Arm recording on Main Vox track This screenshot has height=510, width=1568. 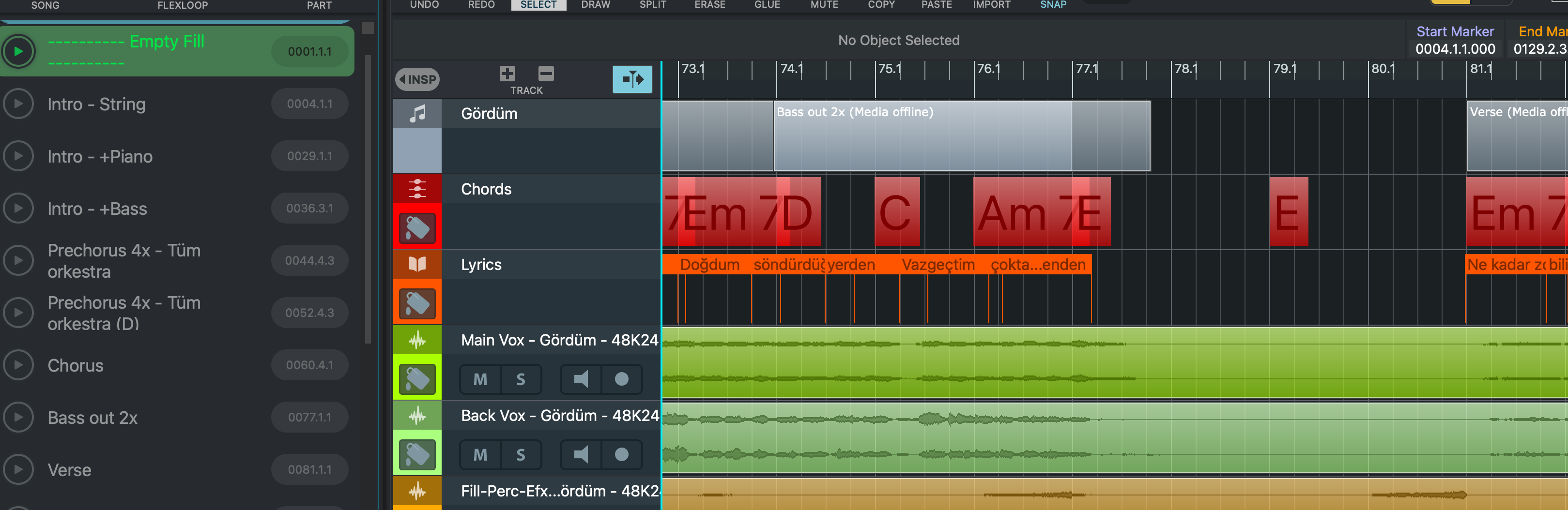click(x=621, y=379)
